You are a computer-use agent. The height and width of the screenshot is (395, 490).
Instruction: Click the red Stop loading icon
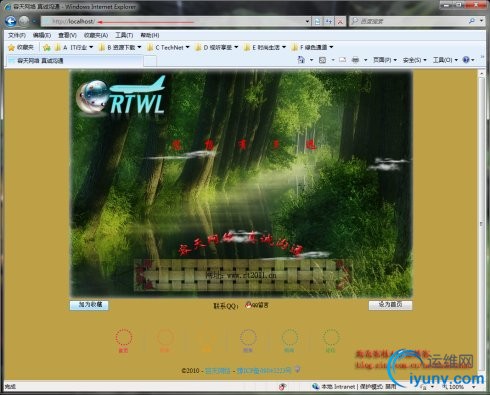340,22
